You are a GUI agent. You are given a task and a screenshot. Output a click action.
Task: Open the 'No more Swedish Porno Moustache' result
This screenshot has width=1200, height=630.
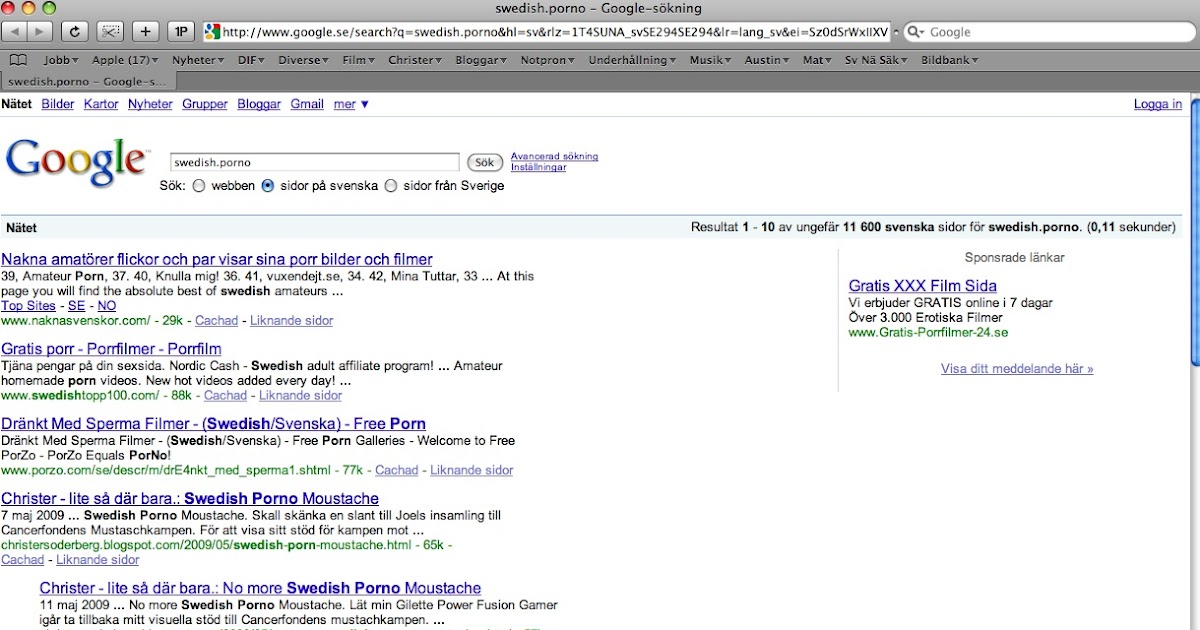[260, 588]
